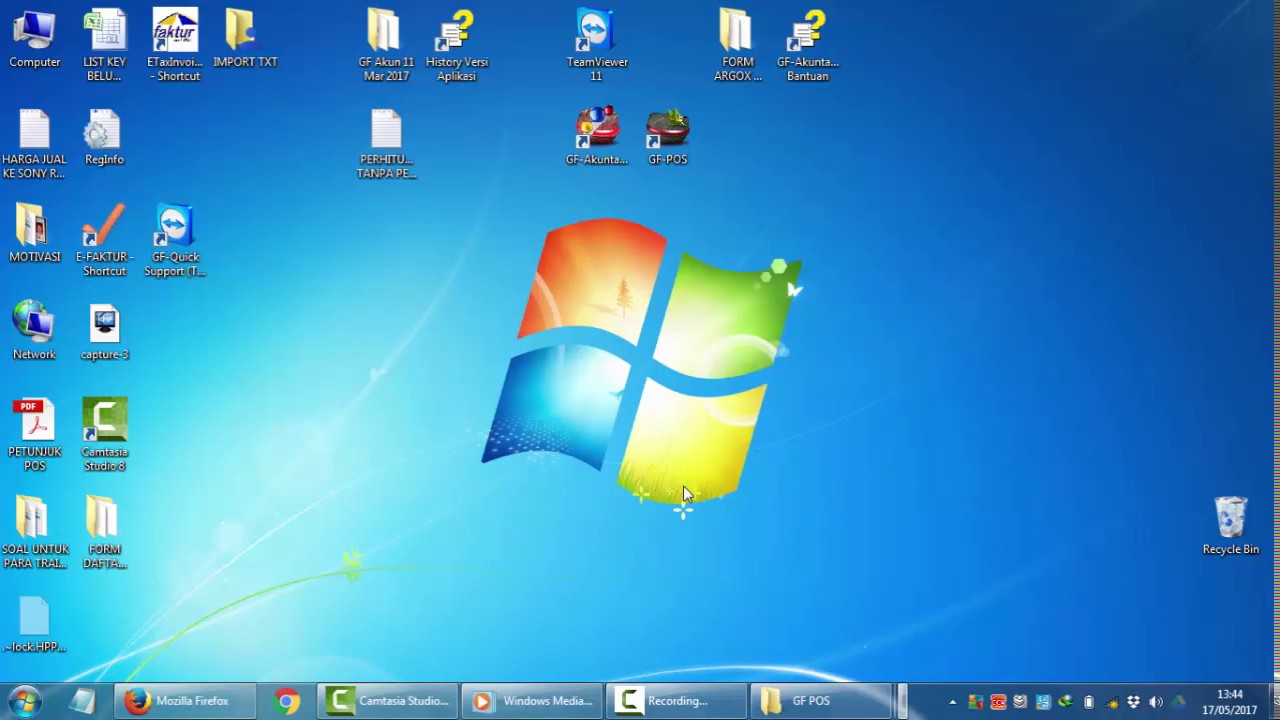Image resolution: width=1280 pixels, height=720 pixels.
Task: Select the GF-Akunta... Bantuan help shortcut
Action: (x=808, y=46)
